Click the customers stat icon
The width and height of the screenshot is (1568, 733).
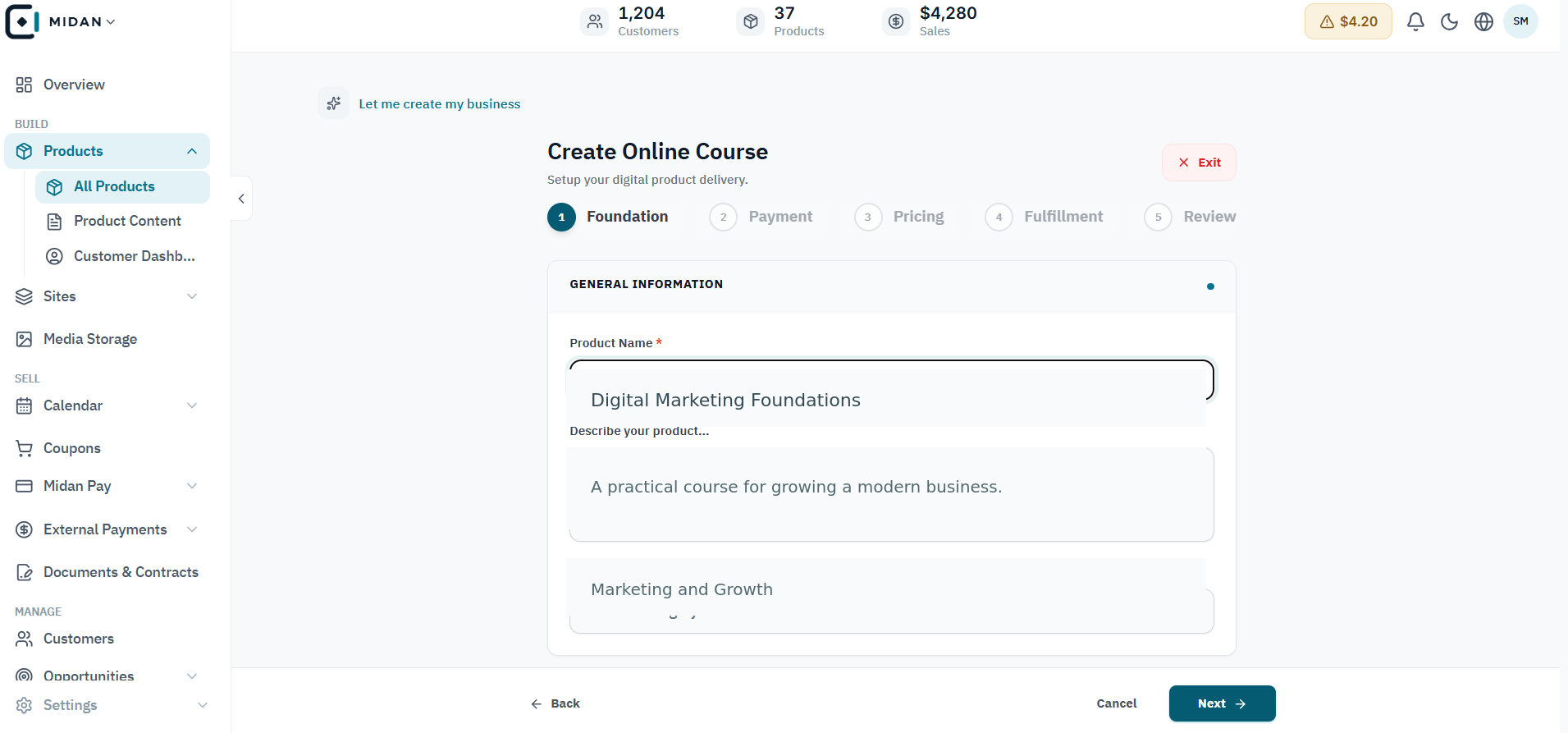tap(595, 21)
